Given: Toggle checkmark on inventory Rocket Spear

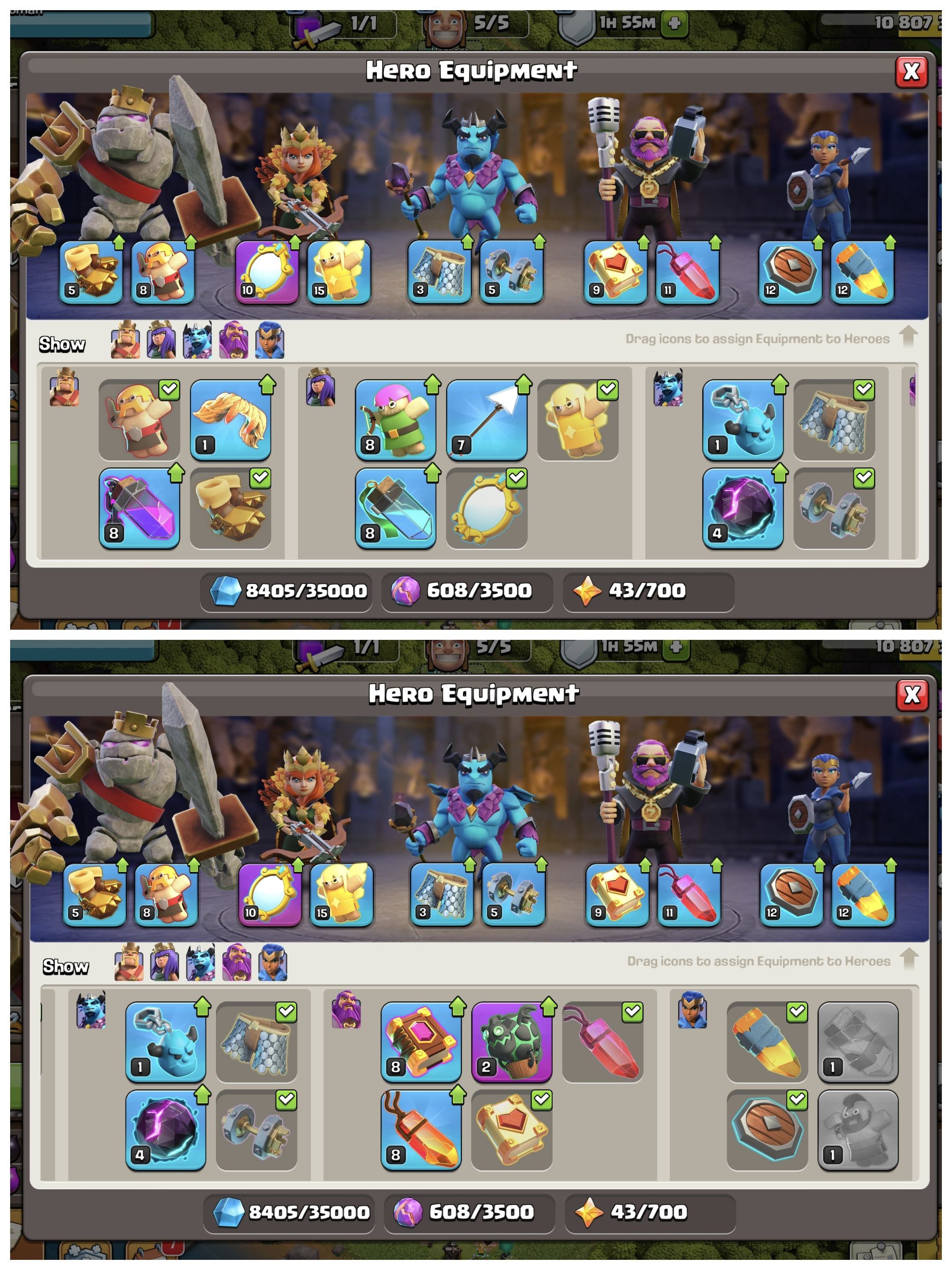Looking at the screenshot, I should point(797,1012).
